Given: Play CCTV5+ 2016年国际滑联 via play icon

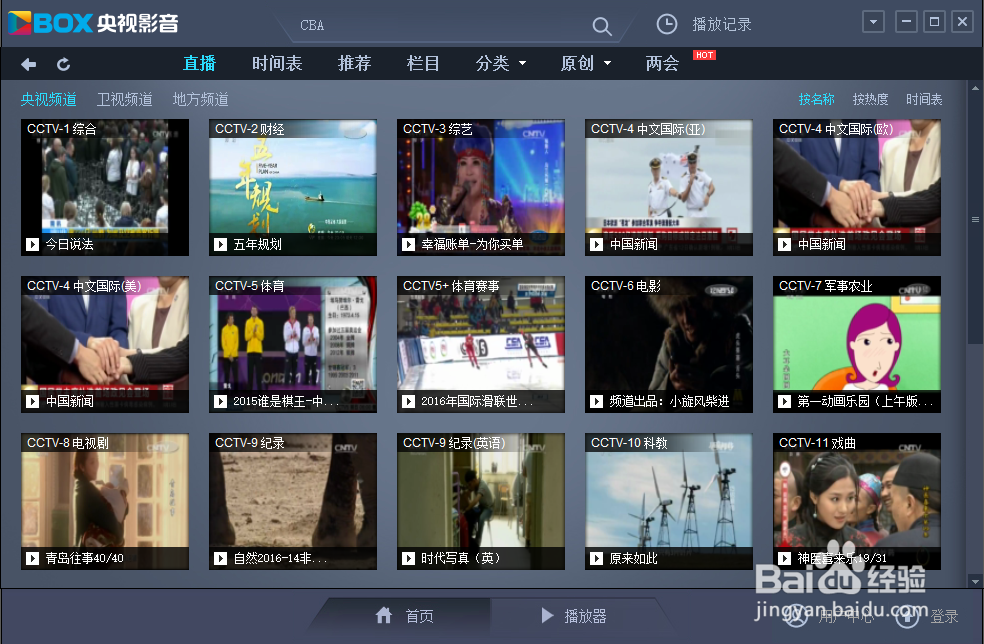Looking at the screenshot, I should 409,401.
